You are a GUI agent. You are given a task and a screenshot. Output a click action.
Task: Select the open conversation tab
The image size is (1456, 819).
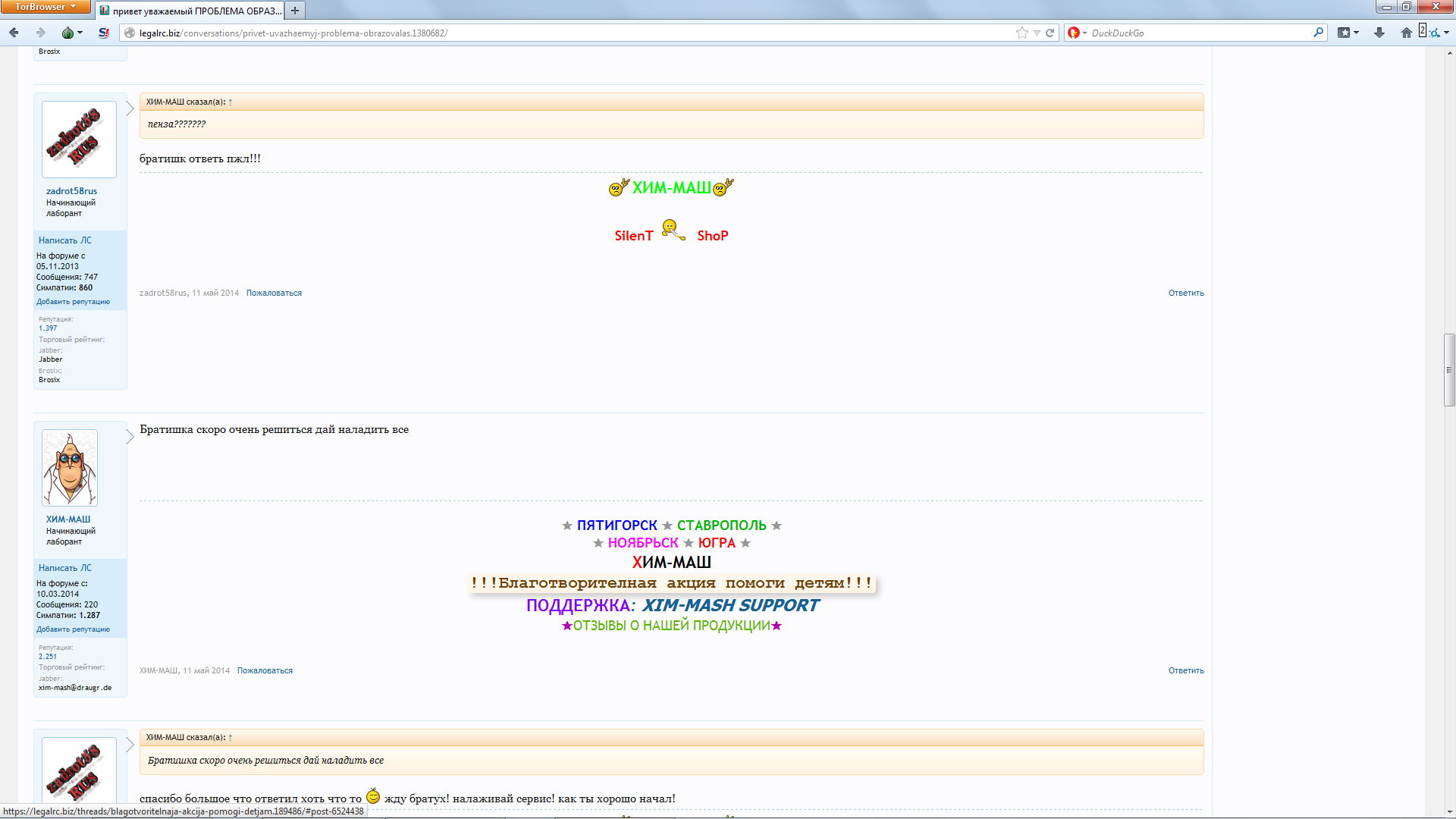click(x=190, y=11)
